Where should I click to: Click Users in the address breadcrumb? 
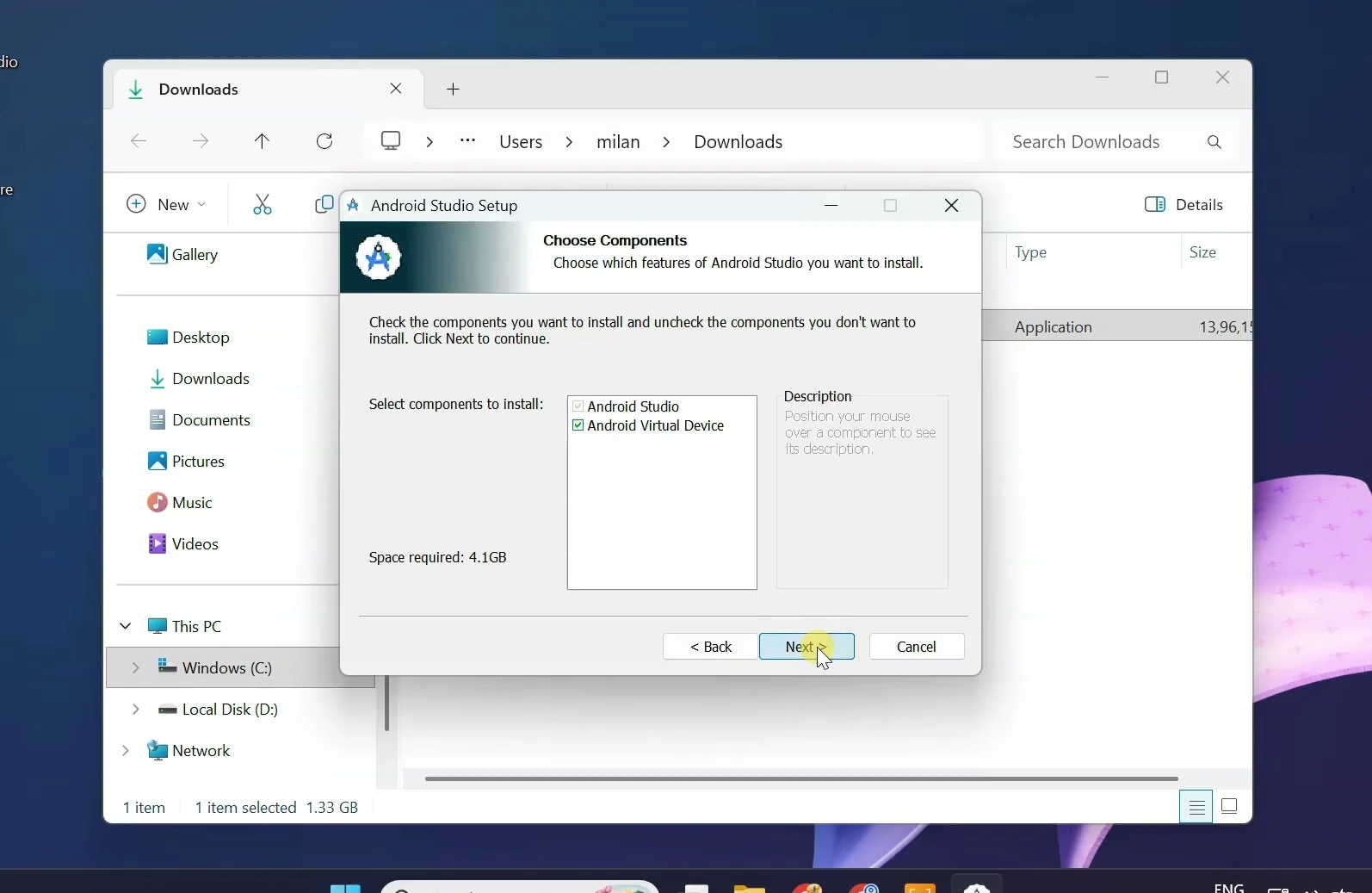521,142
